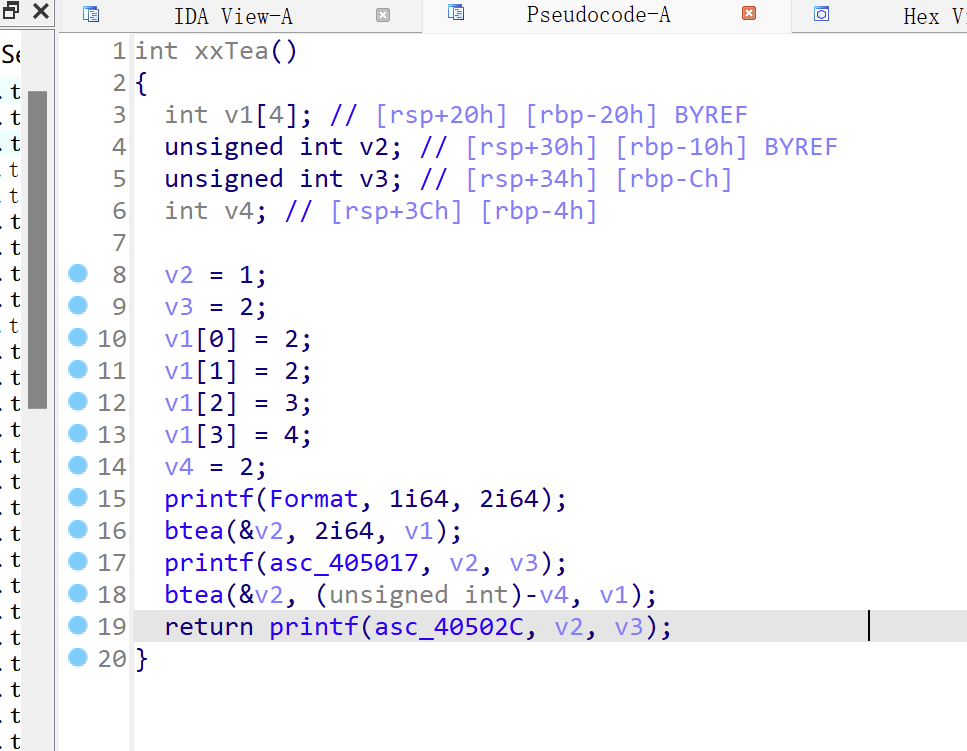Toggle breakpoint on line 19
Screen dimensions: 967x751
coord(78,626)
